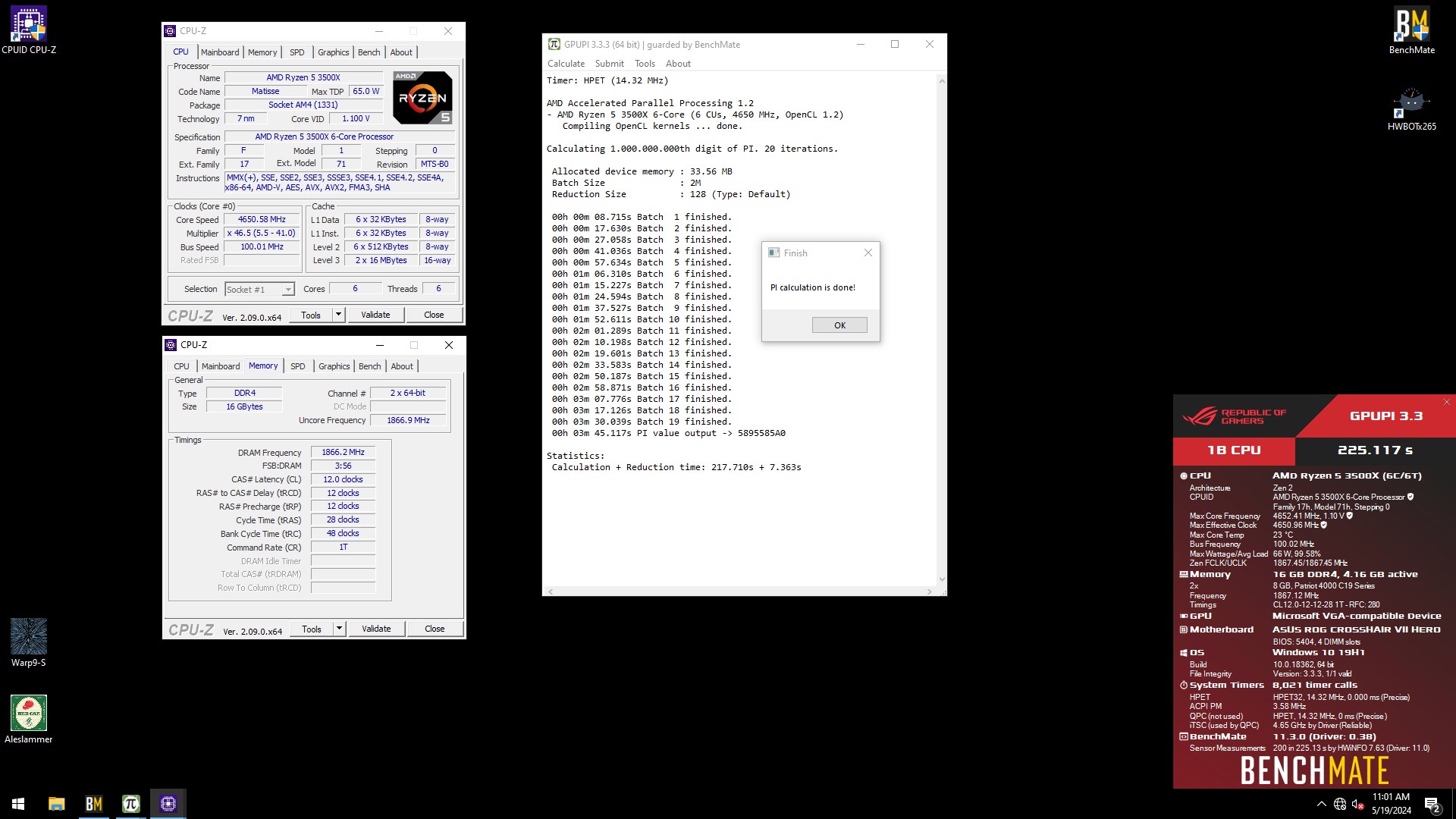Close the BenchMate result overlay
This screenshot has width=1456, height=819.
tap(1446, 402)
